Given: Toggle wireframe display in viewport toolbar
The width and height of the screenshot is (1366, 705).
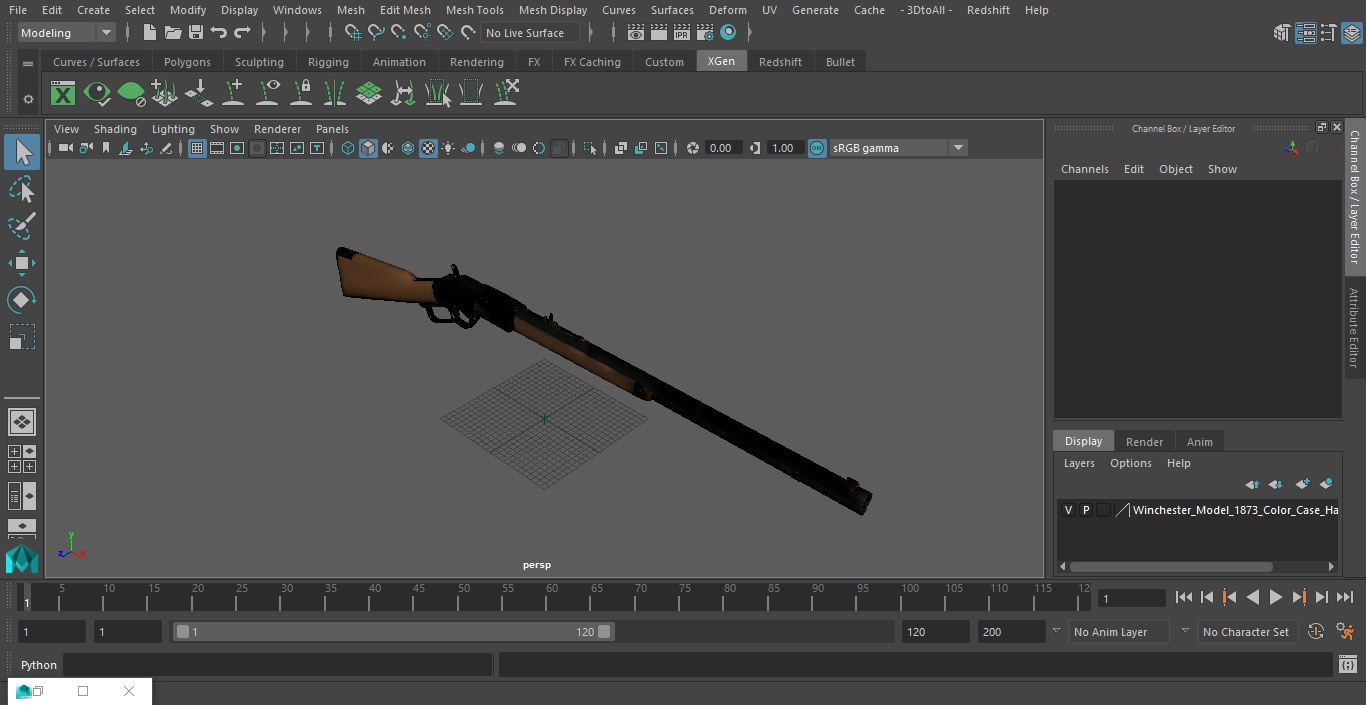Looking at the screenshot, I should (348, 148).
